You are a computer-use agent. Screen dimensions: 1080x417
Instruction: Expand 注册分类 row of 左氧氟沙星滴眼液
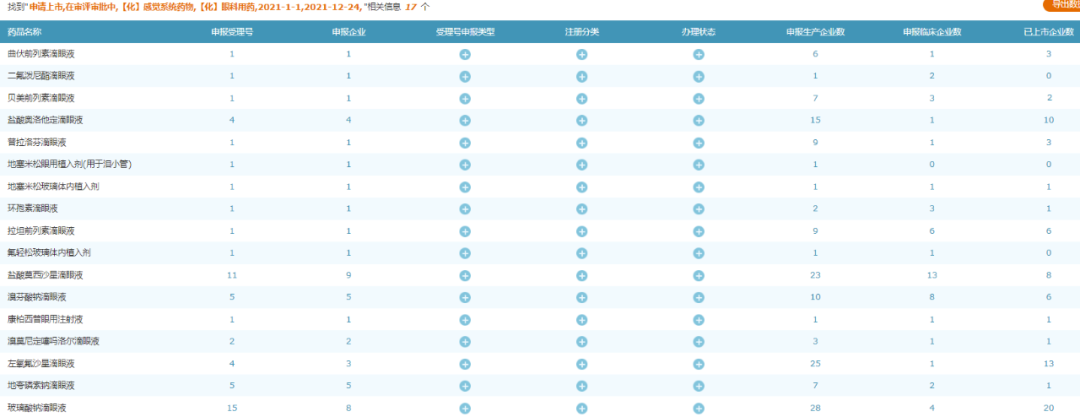point(582,364)
